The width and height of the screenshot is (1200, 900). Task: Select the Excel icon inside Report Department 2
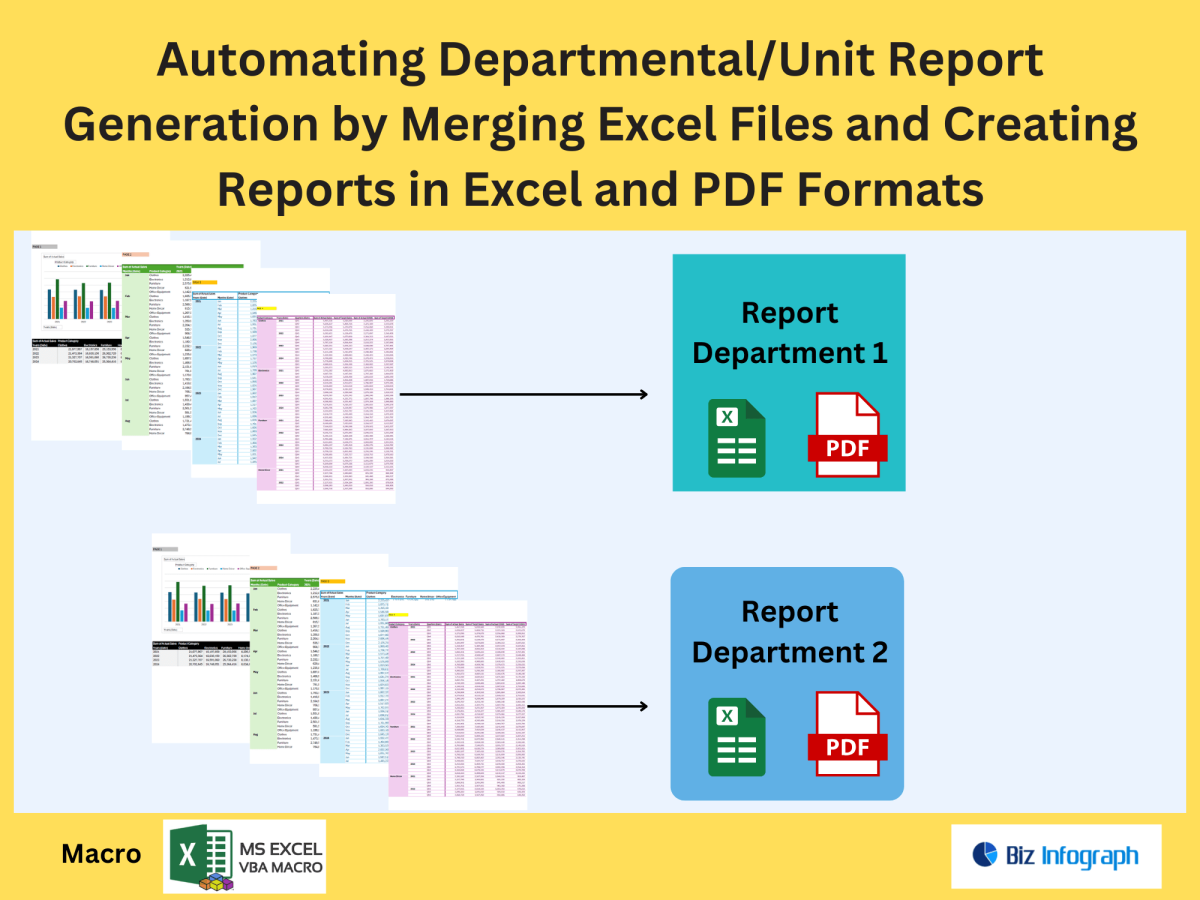735,737
